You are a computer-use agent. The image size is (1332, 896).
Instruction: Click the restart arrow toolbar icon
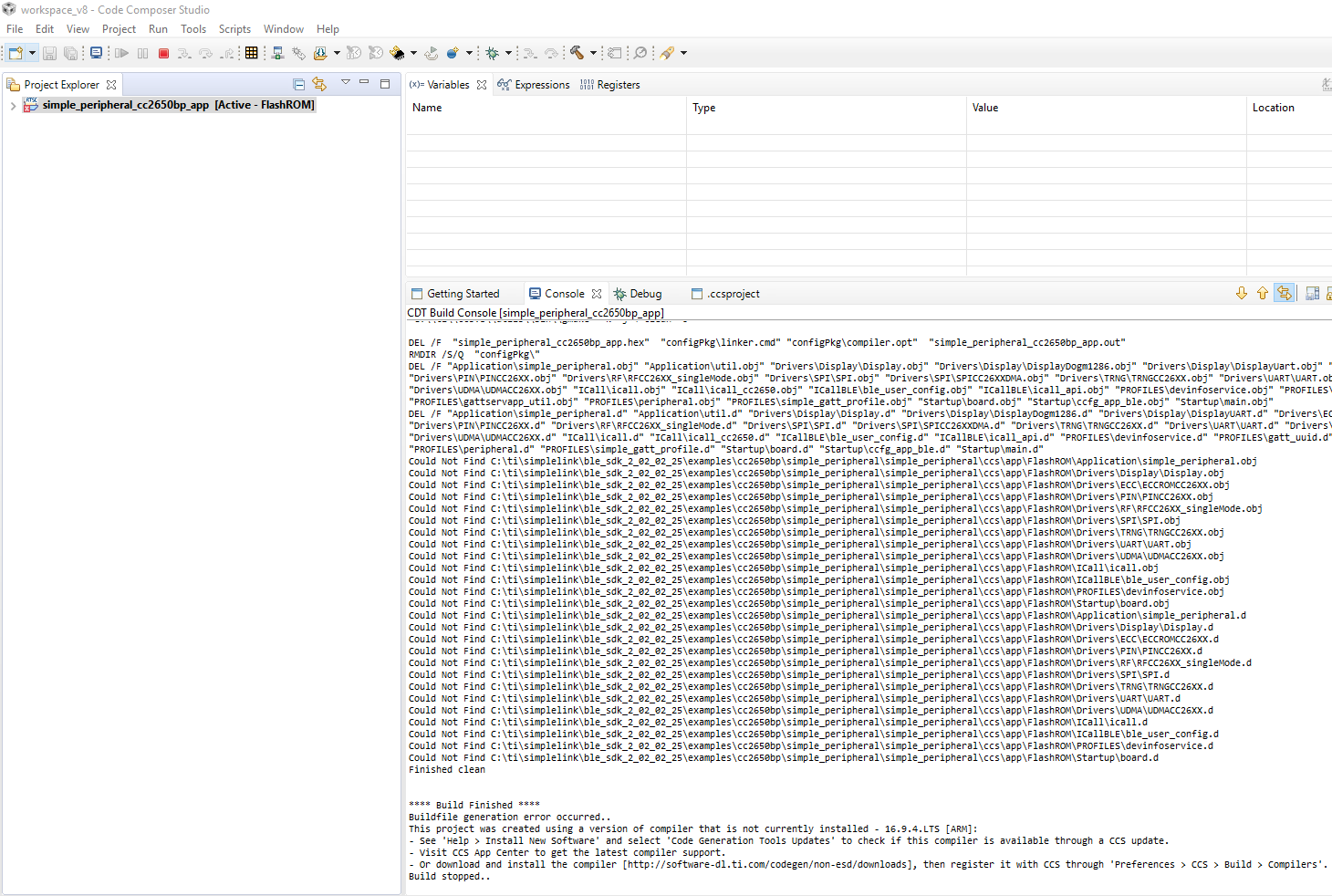coord(432,53)
